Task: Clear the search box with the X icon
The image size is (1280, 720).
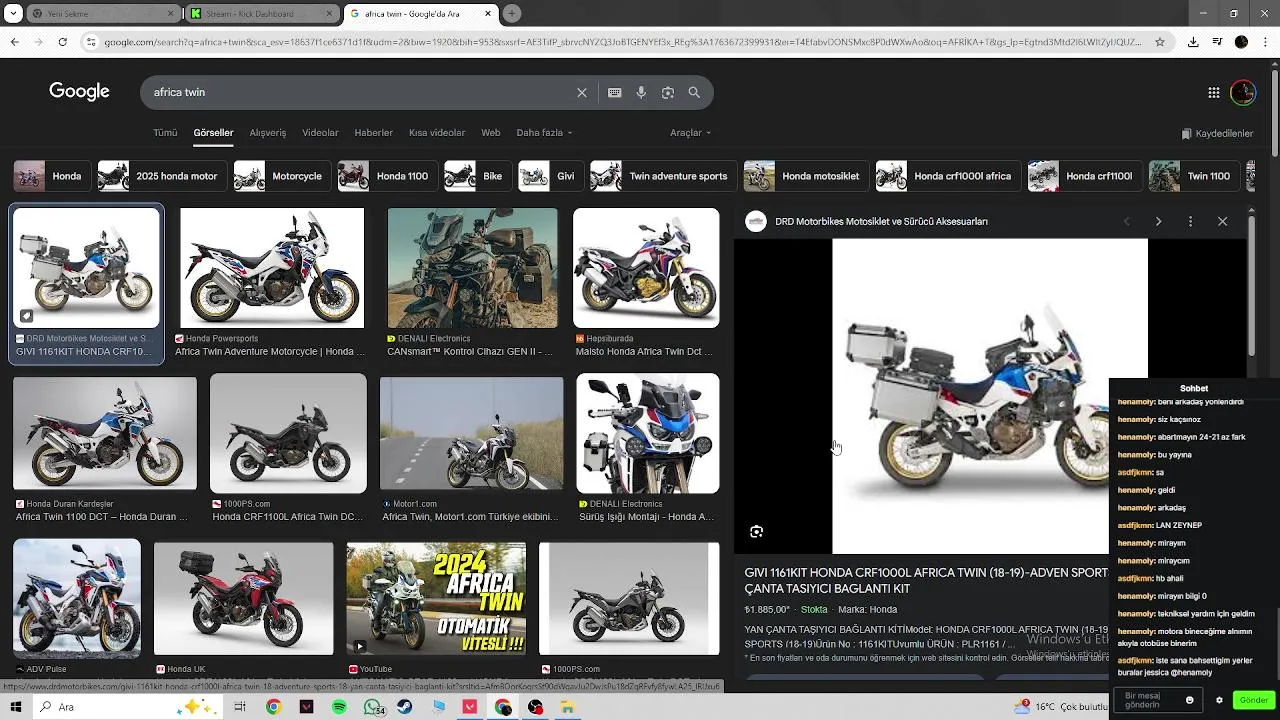Action: click(x=582, y=92)
